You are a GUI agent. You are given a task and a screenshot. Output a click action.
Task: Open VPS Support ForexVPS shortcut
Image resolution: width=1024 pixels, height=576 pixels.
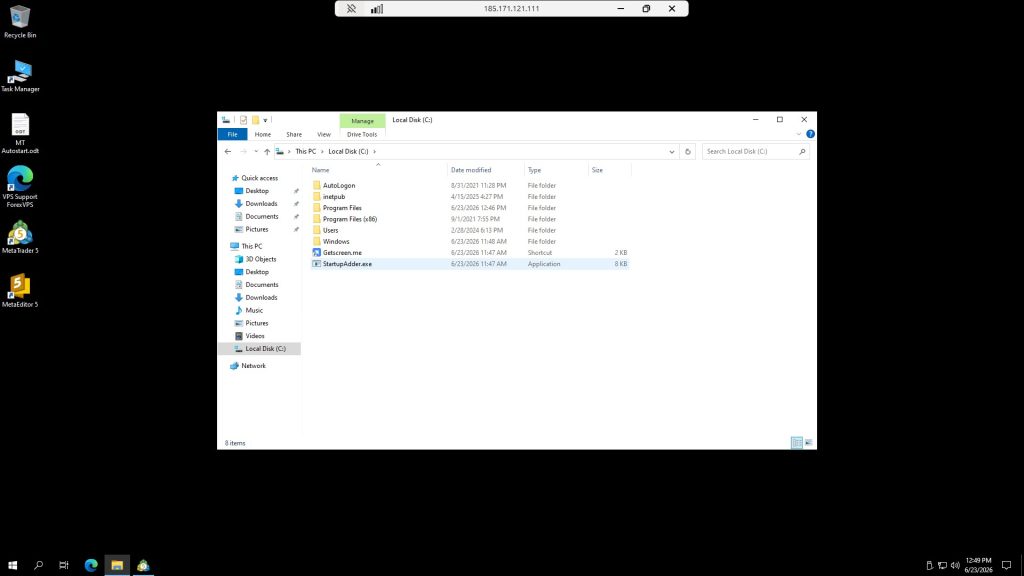point(20,187)
